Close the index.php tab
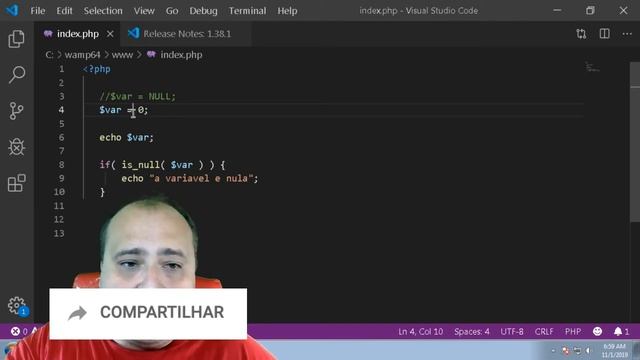Image resolution: width=640 pixels, height=360 pixels. [x=110, y=34]
